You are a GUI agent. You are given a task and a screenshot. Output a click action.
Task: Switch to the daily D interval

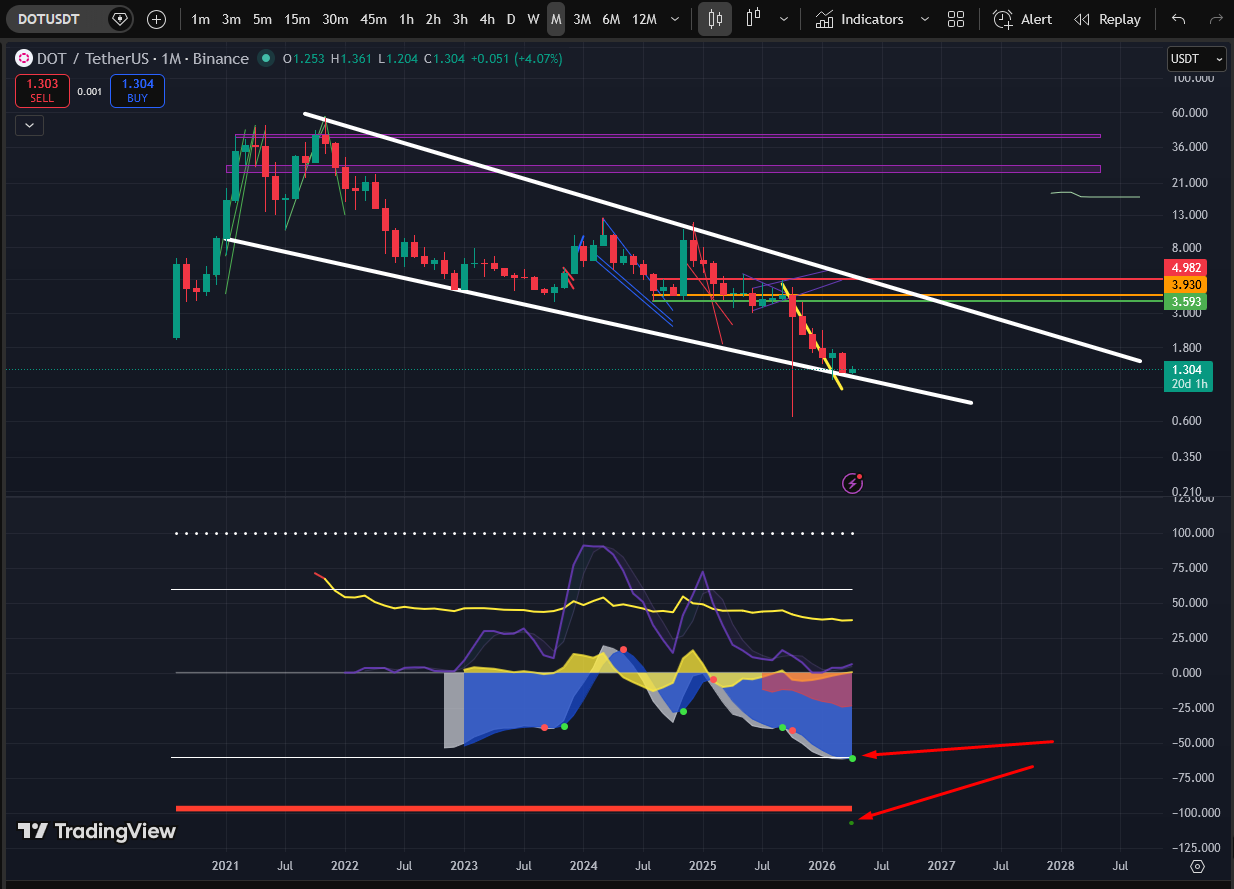(x=511, y=19)
